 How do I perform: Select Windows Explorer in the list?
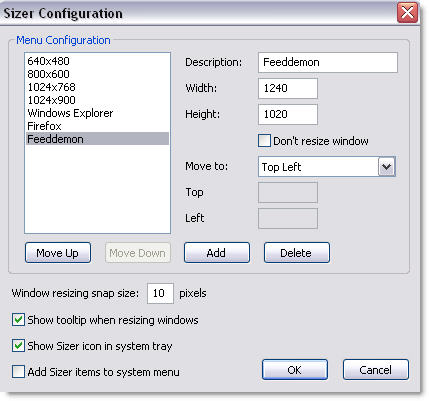pyautogui.click(x=97, y=113)
